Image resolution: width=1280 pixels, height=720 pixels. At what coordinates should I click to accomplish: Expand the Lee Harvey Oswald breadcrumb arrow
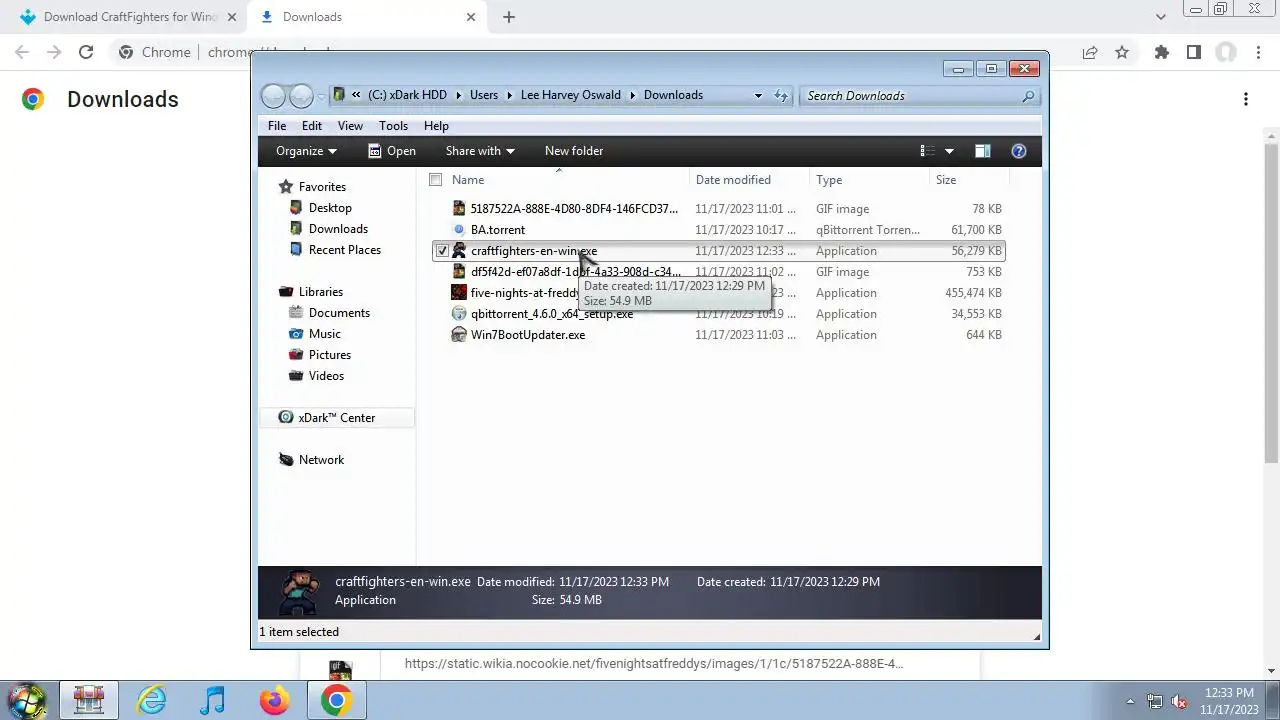[x=632, y=96]
